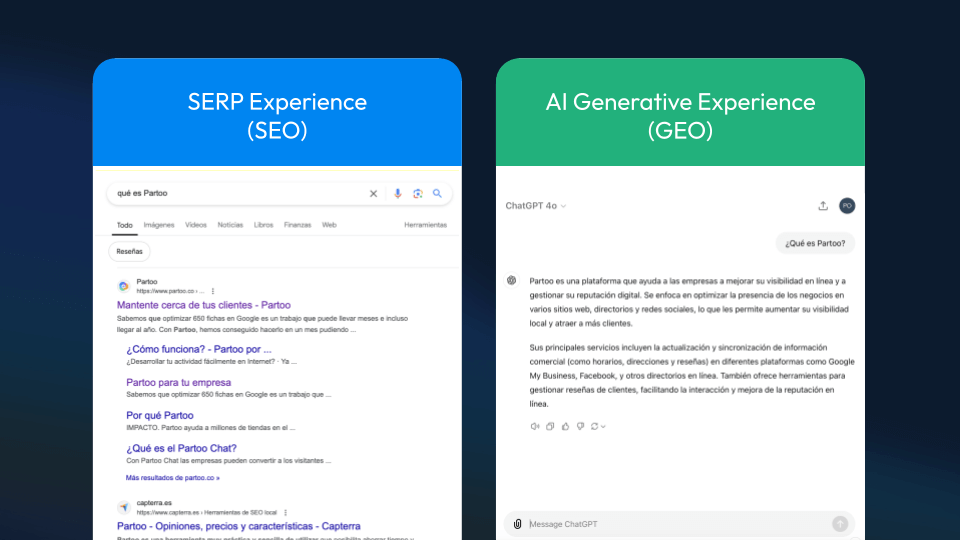Open 'Mantente cerca de tus clientes - Partoo' result
The height and width of the screenshot is (540, 960).
204,305
